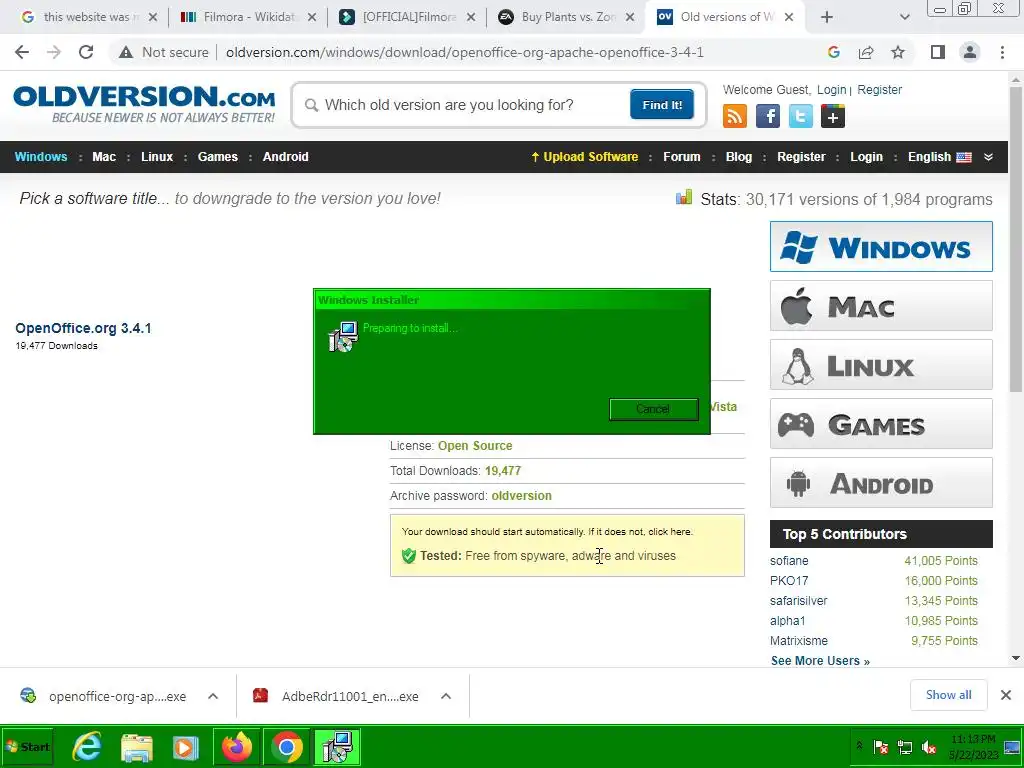1024x768 pixels.
Task: Open OpenOffice.org 3.4.1 title link
Action: tap(83, 328)
